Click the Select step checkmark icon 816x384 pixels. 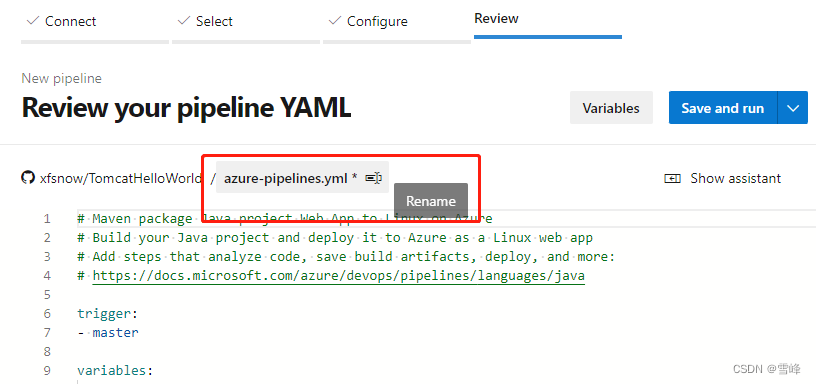184,21
